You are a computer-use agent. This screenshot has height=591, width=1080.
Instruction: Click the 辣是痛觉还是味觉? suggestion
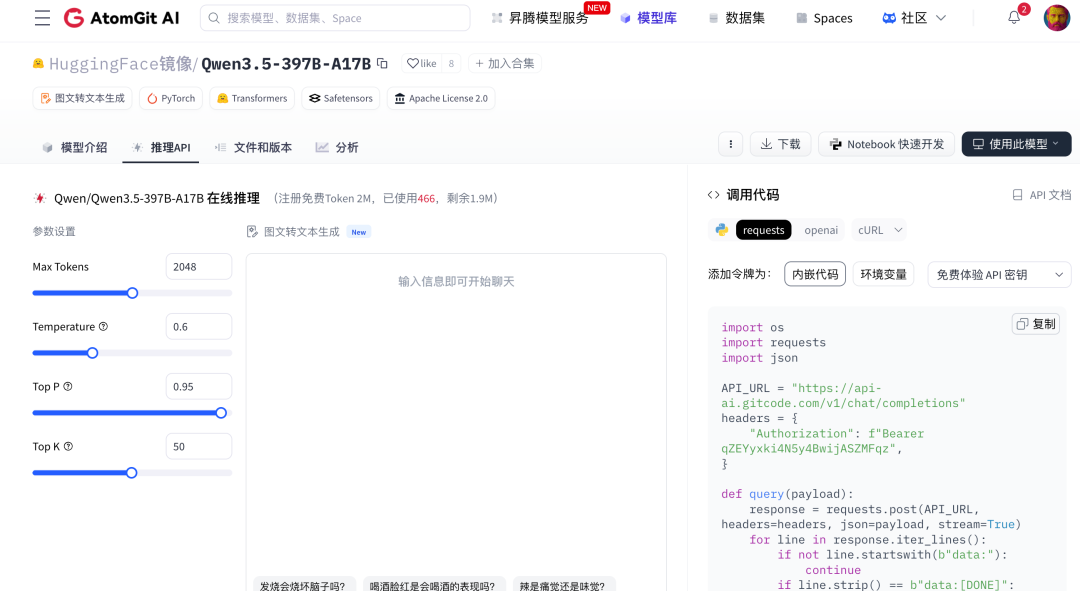563,585
